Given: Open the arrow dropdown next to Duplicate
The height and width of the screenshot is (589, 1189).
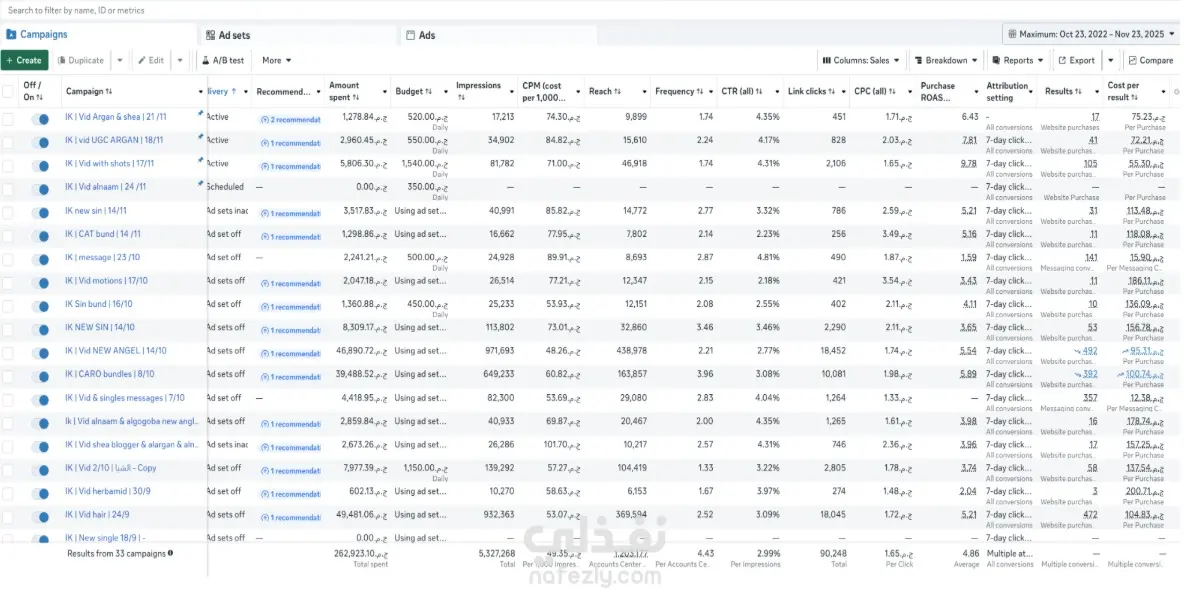Looking at the screenshot, I should [x=120, y=61].
